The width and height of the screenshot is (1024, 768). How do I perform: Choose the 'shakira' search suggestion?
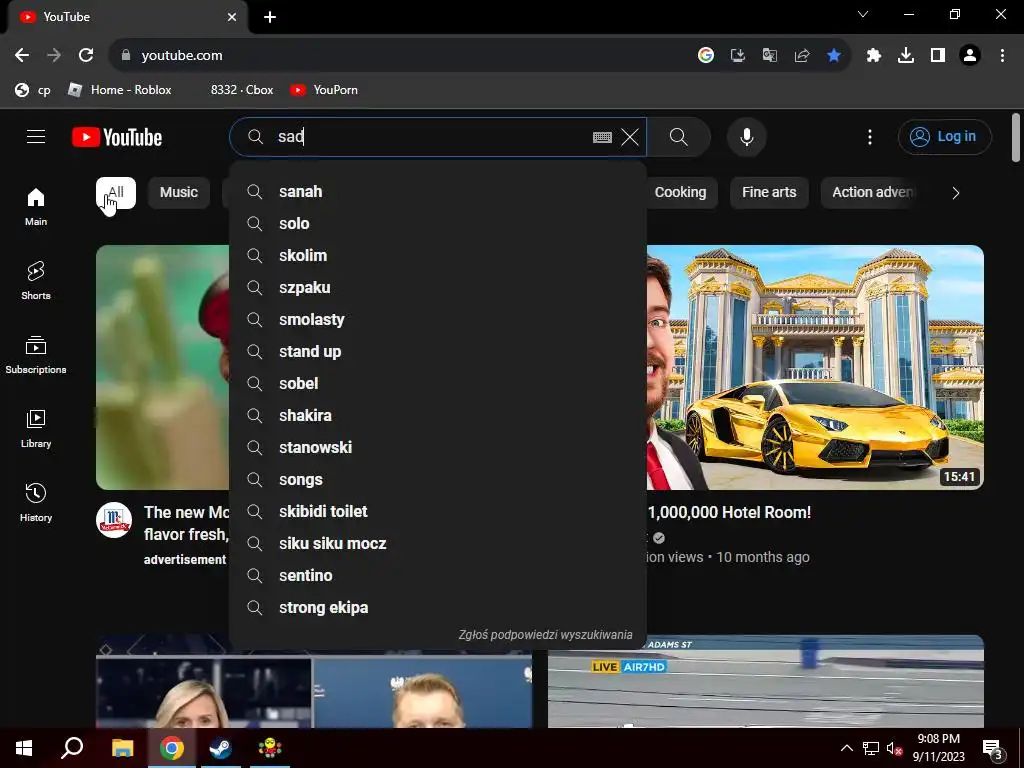pyautogui.click(x=438, y=415)
